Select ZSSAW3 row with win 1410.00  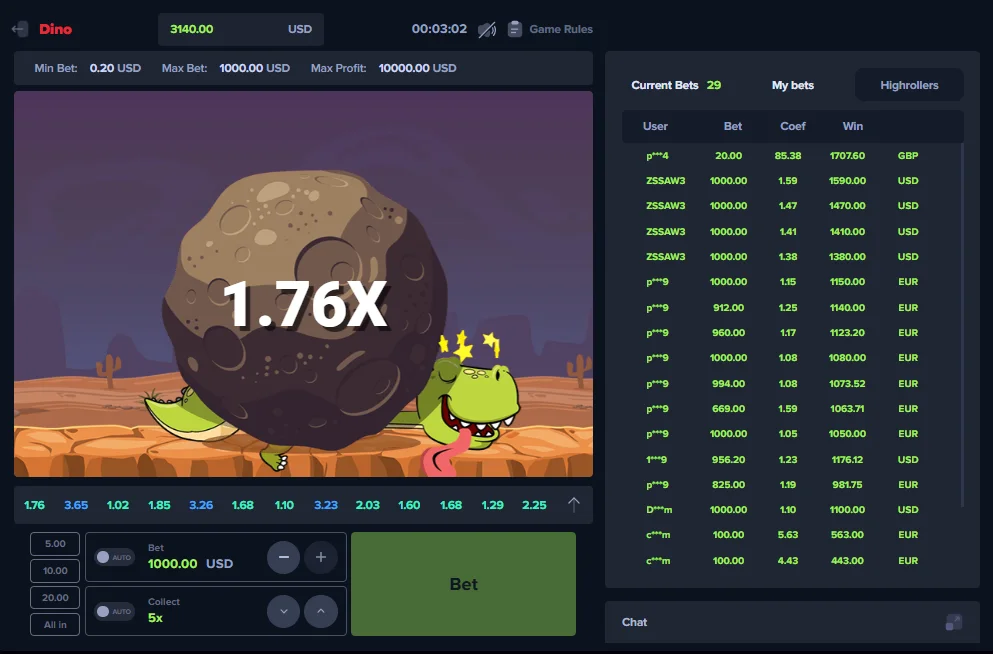791,232
